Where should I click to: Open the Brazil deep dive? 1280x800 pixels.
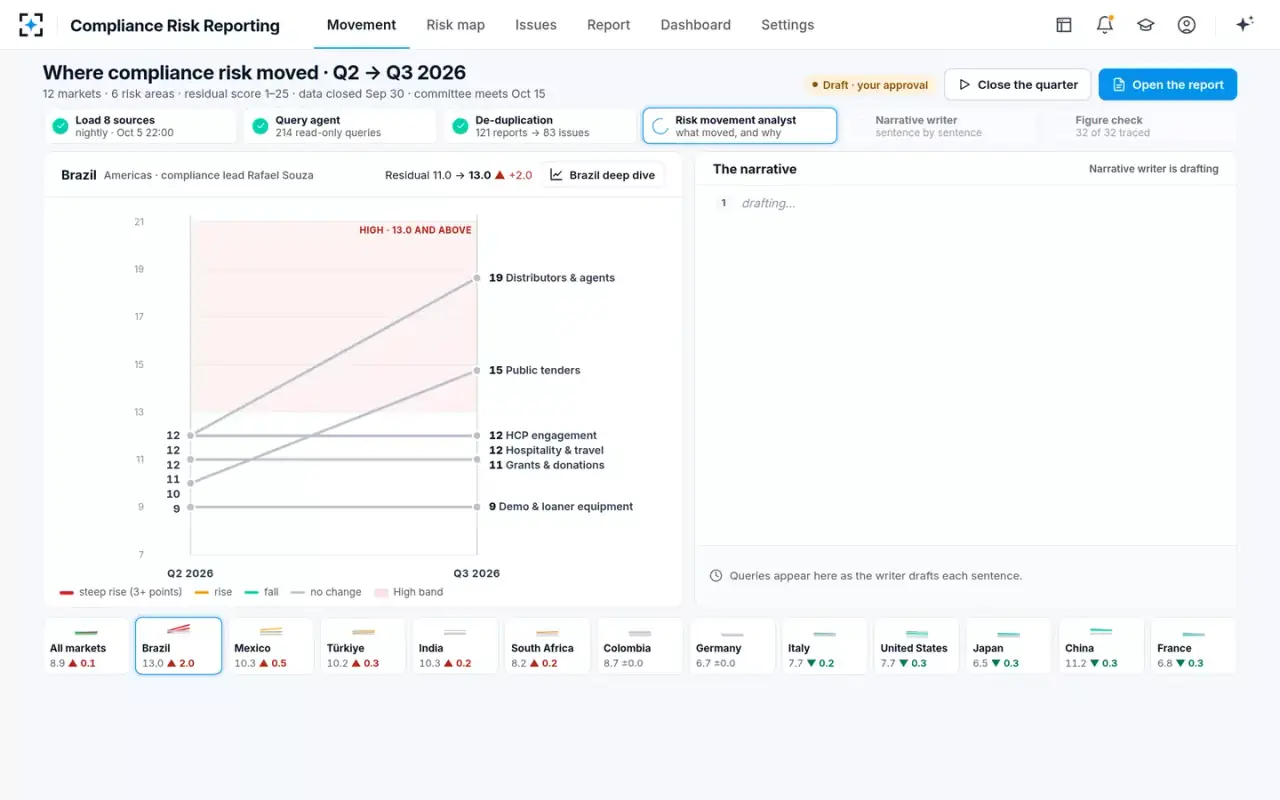(602, 175)
